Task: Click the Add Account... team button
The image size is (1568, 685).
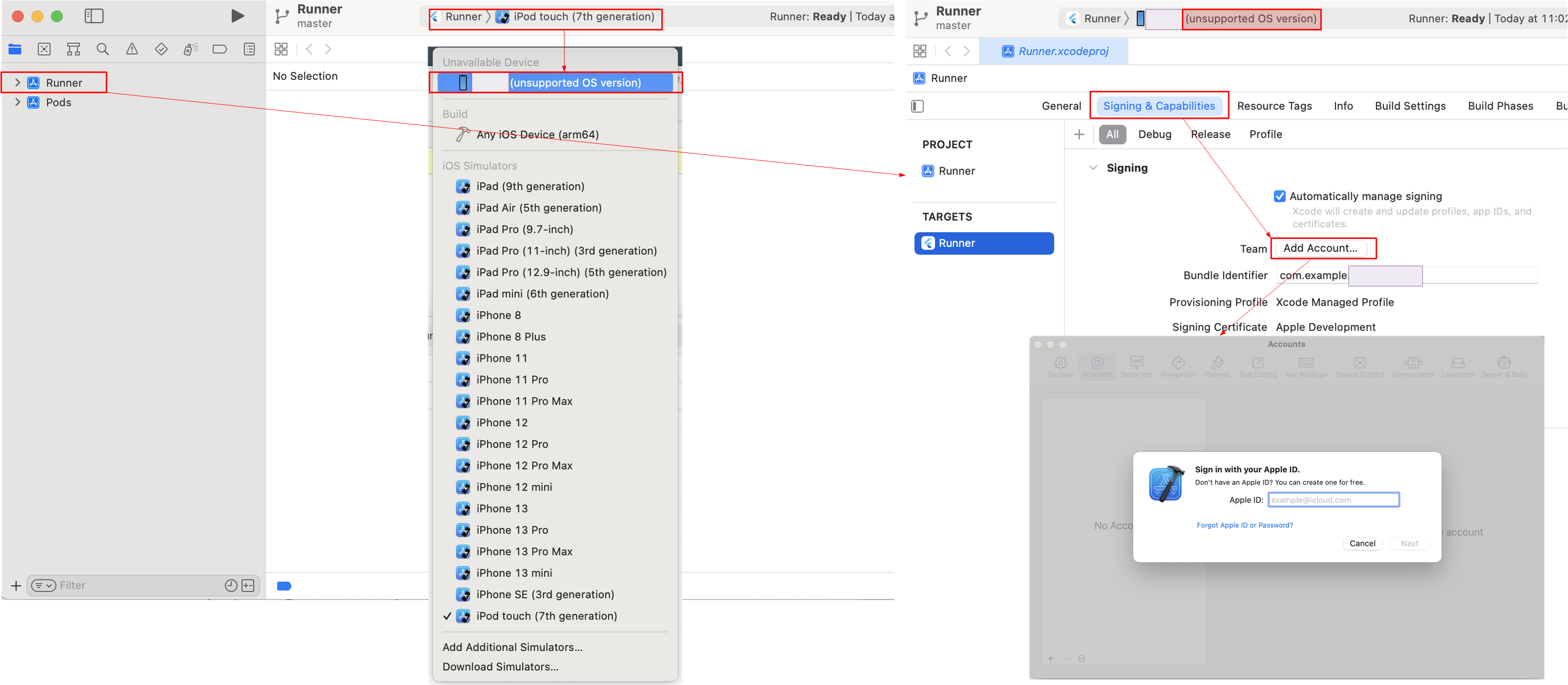Action: click(1320, 248)
